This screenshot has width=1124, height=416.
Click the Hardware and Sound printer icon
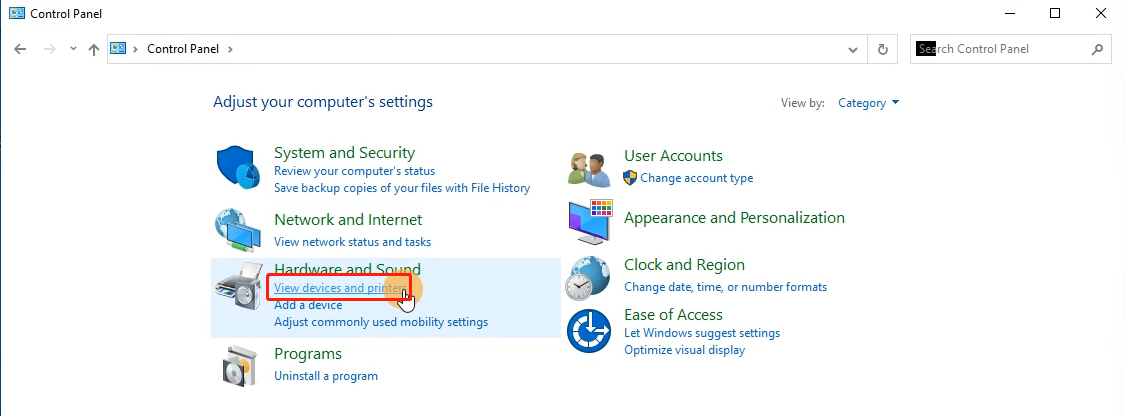[x=239, y=286]
